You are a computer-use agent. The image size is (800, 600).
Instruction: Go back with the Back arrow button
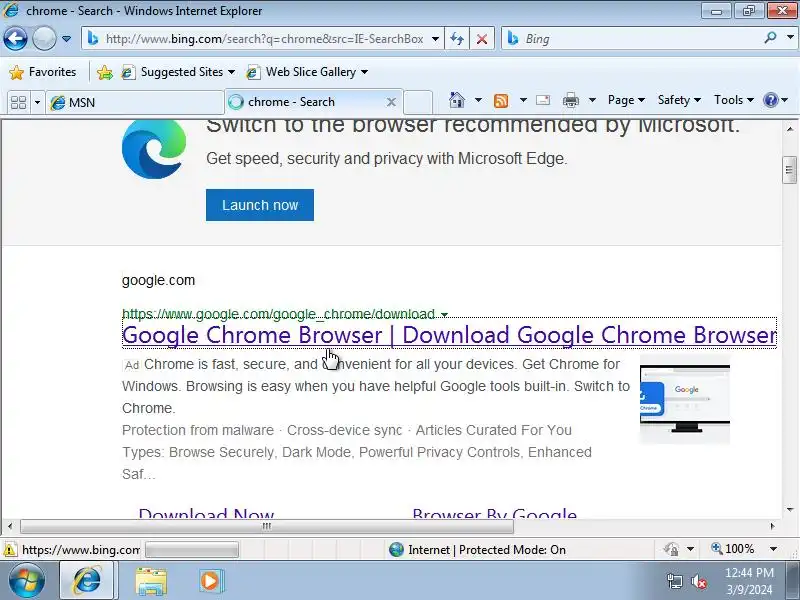[15, 38]
